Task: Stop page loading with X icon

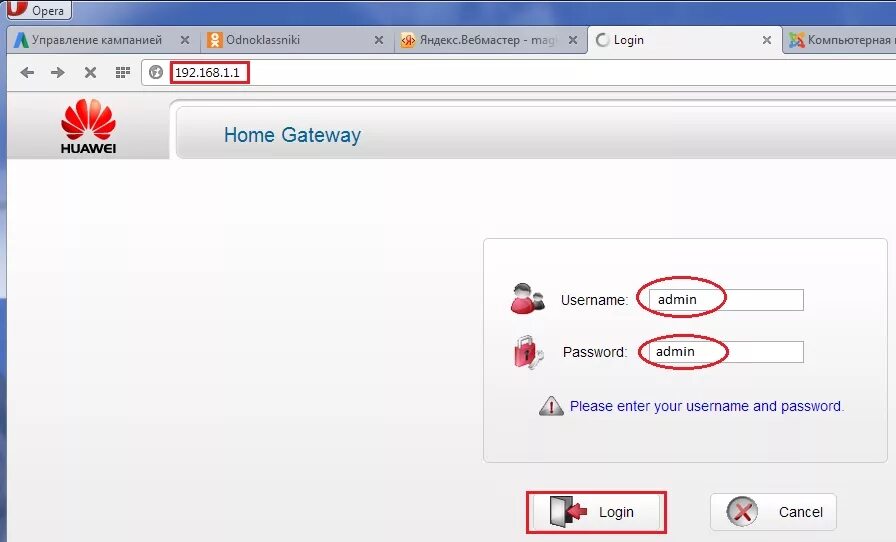Action: [x=90, y=73]
